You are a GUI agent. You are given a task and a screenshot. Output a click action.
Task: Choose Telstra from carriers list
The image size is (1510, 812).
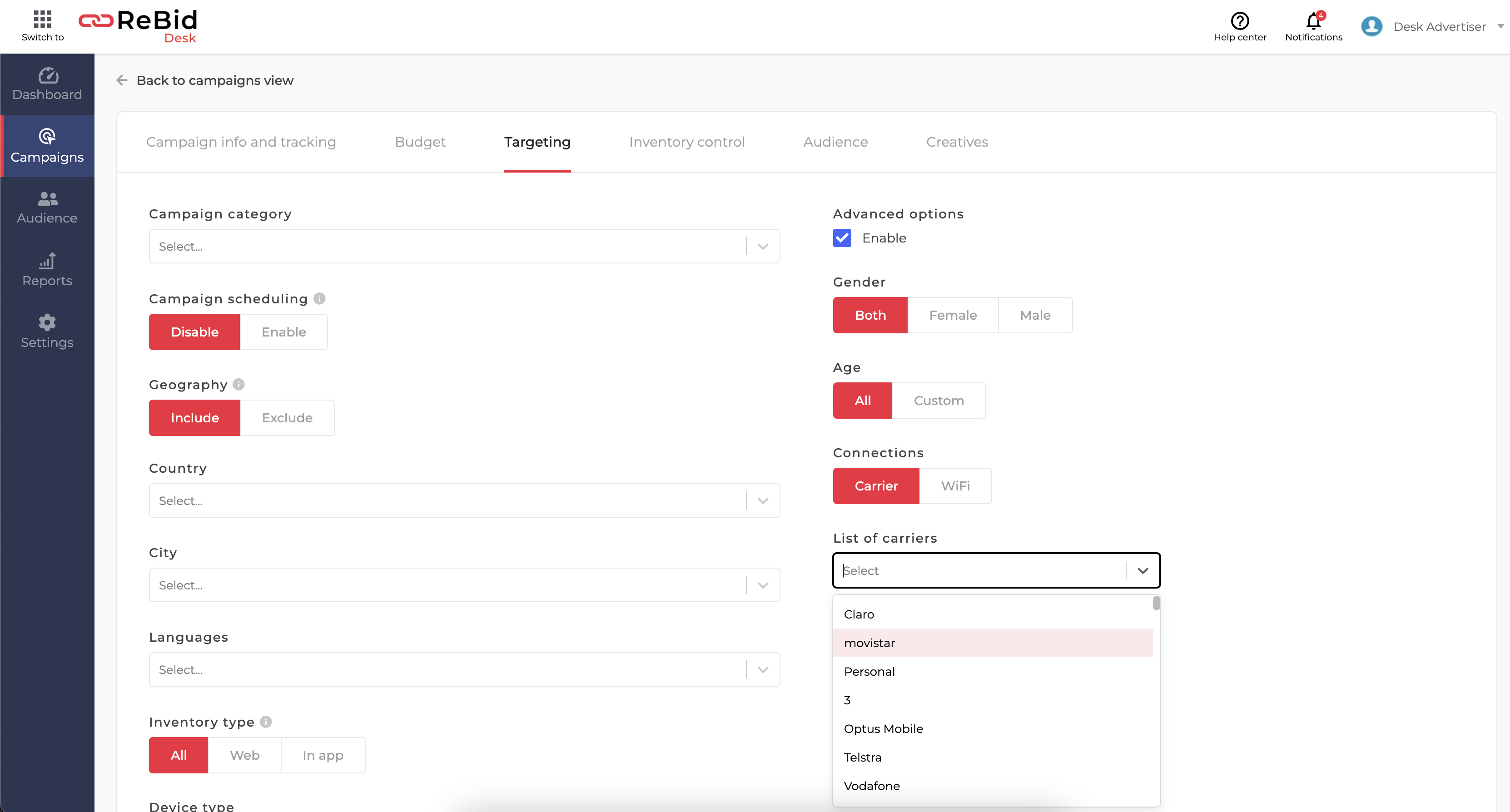pos(993,758)
